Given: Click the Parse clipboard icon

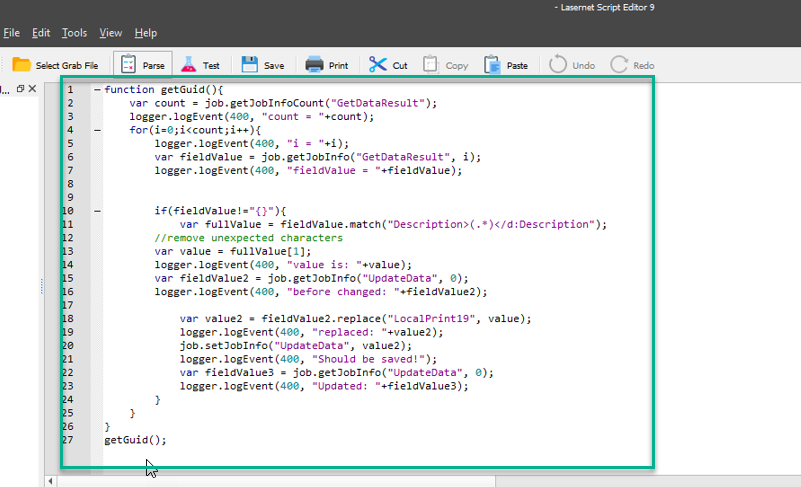Looking at the screenshot, I should pos(128,65).
